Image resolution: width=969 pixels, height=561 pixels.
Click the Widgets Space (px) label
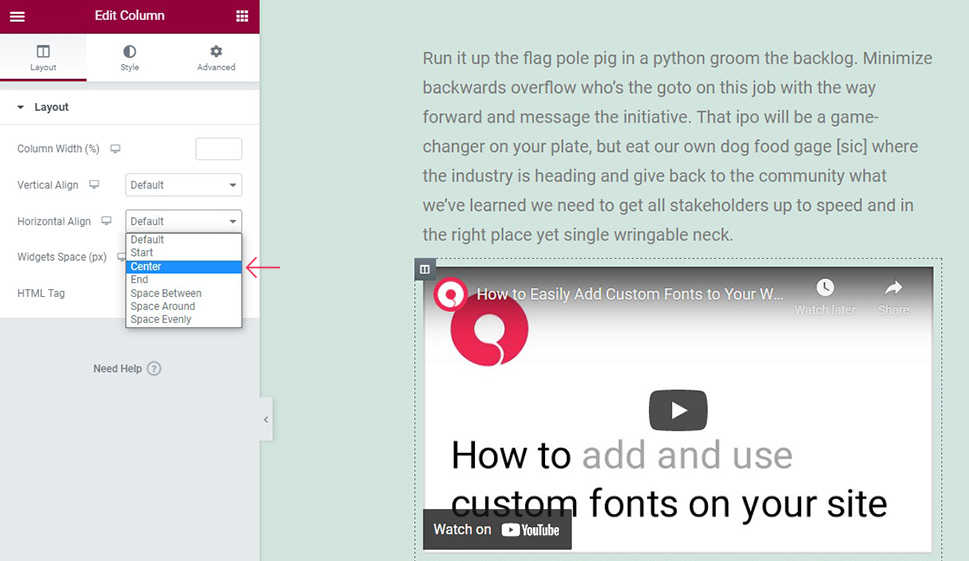coord(62,257)
